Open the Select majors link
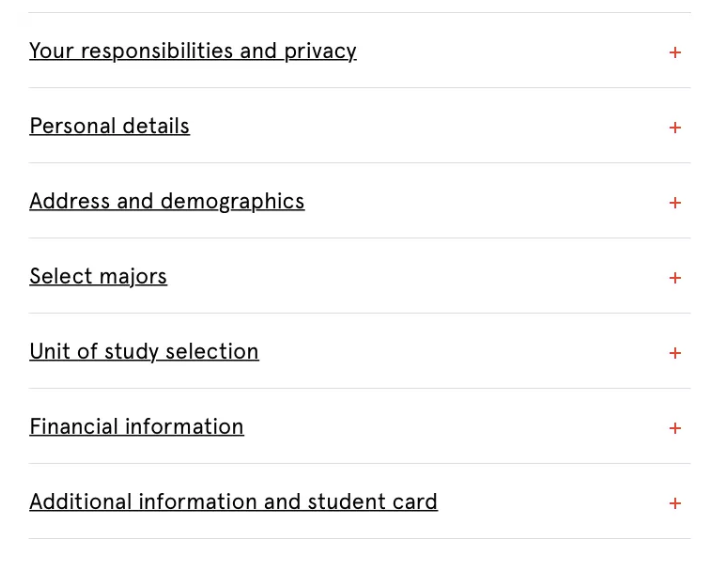The width and height of the screenshot is (709, 564). click(x=98, y=276)
